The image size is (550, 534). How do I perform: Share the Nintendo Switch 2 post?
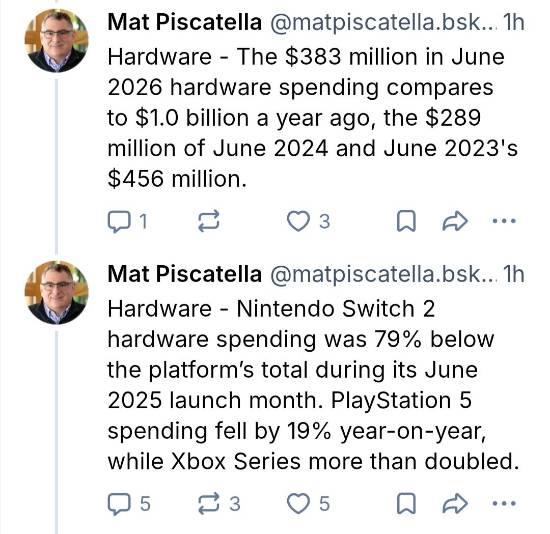[x=455, y=504]
